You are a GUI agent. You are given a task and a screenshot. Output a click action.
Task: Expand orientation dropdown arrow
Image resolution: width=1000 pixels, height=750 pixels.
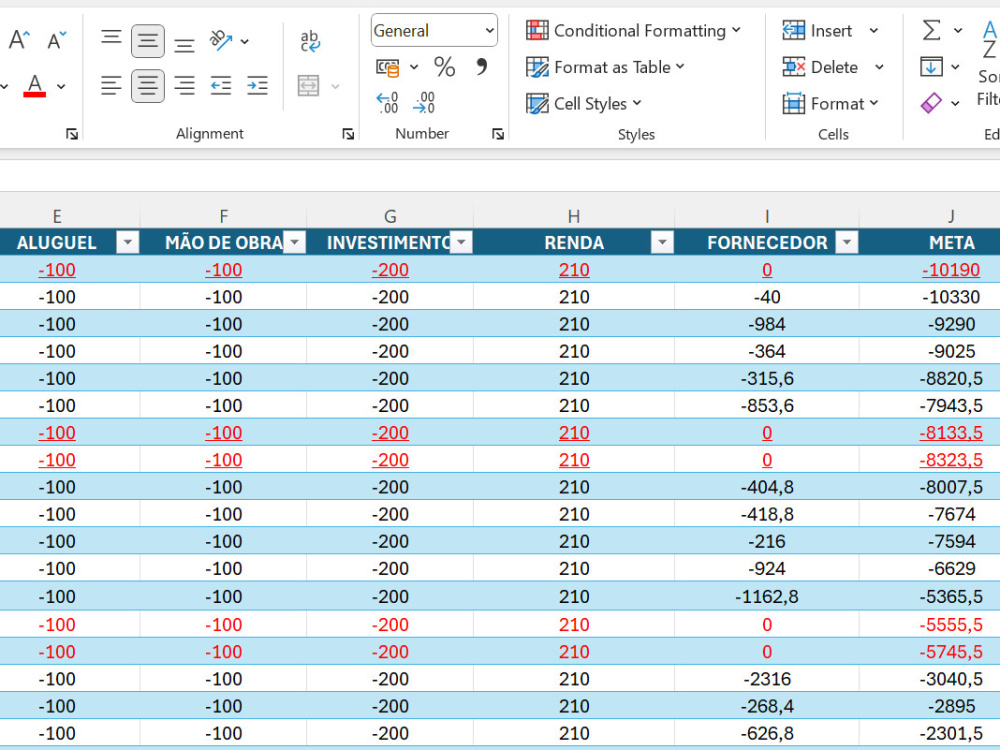[x=245, y=41]
